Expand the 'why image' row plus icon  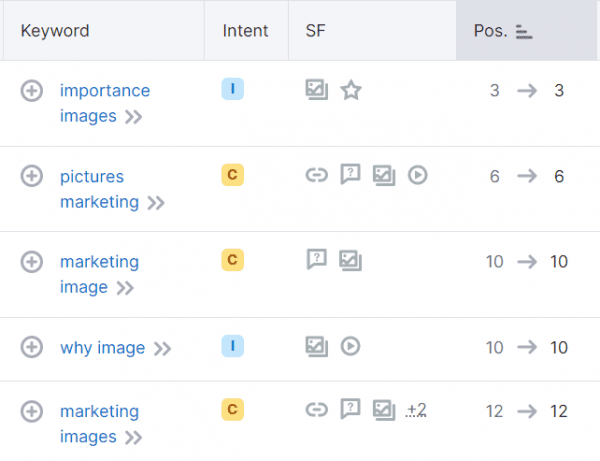31,347
